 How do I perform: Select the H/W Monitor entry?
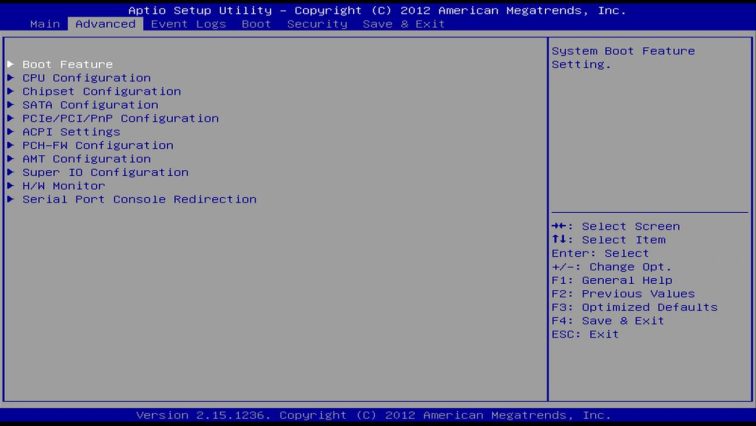[63, 186]
